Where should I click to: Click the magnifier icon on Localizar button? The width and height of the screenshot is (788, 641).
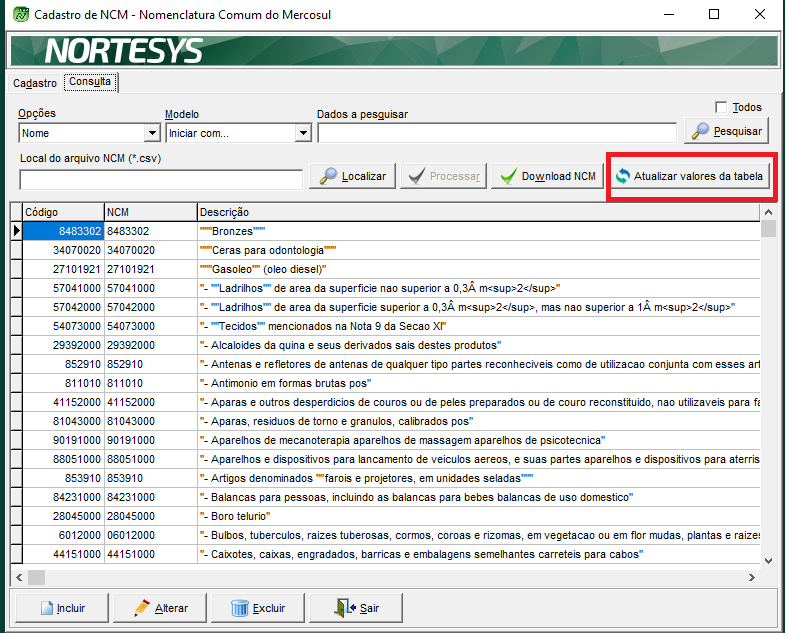coord(328,177)
